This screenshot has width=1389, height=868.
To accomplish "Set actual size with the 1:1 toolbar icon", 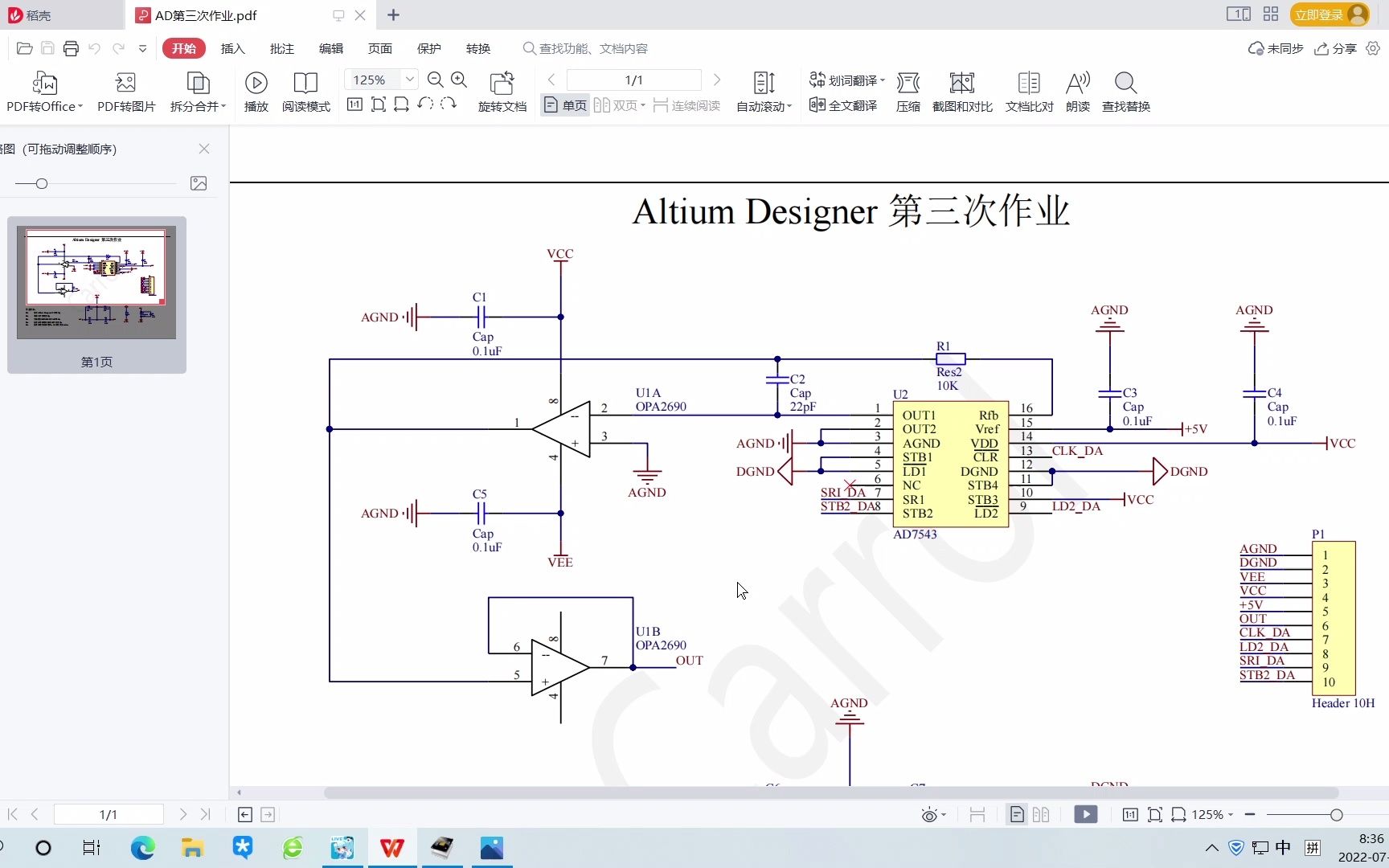I will [x=354, y=104].
